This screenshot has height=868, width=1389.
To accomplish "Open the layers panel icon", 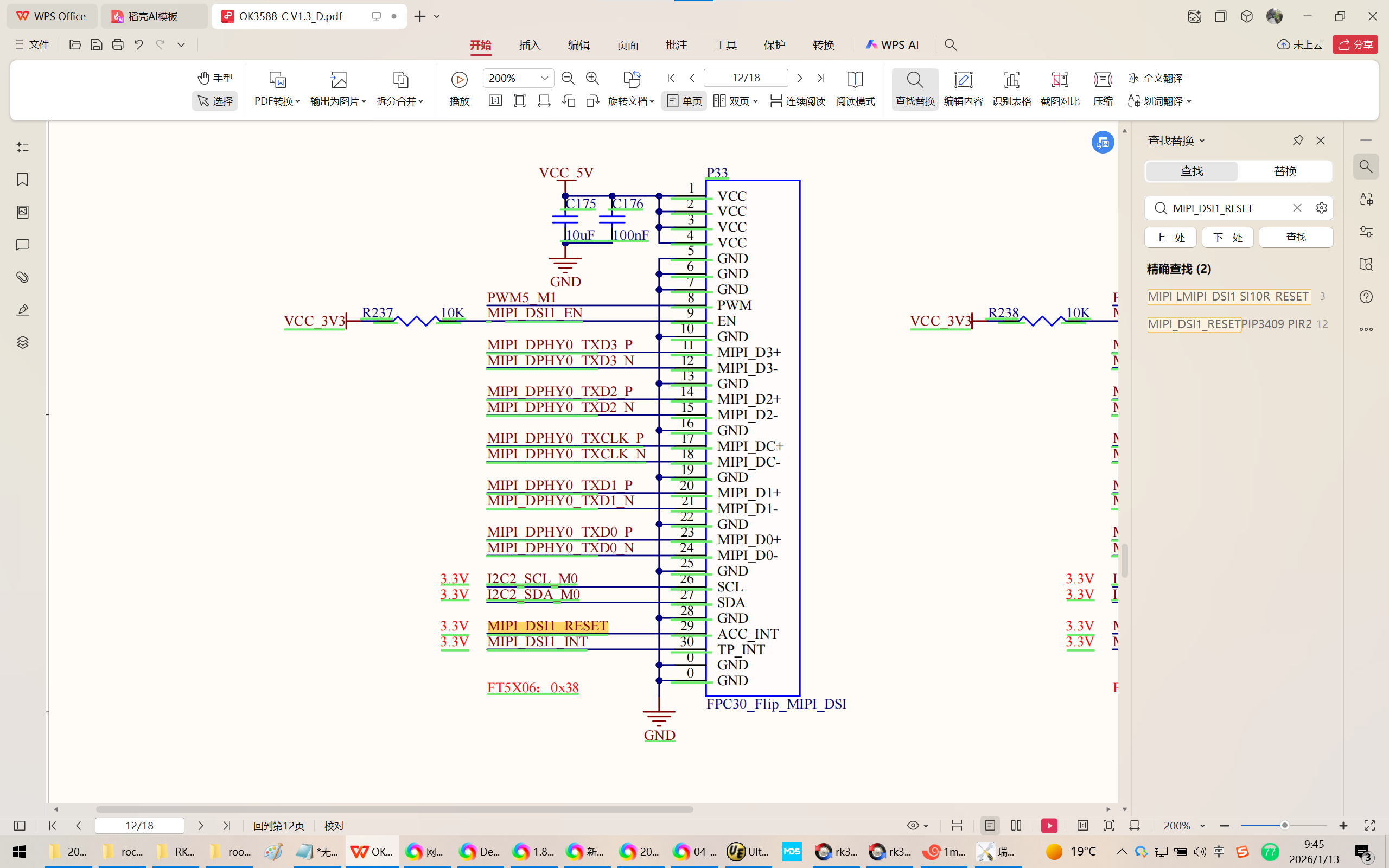I will tap(22, 343).
